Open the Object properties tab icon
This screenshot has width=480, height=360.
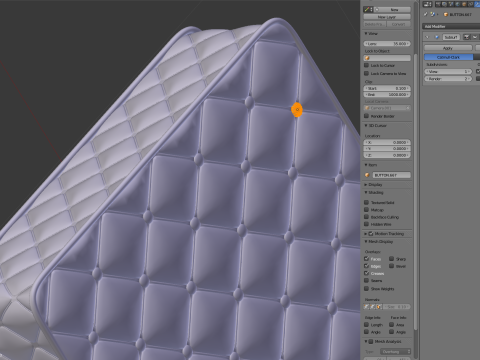(464, 4)
